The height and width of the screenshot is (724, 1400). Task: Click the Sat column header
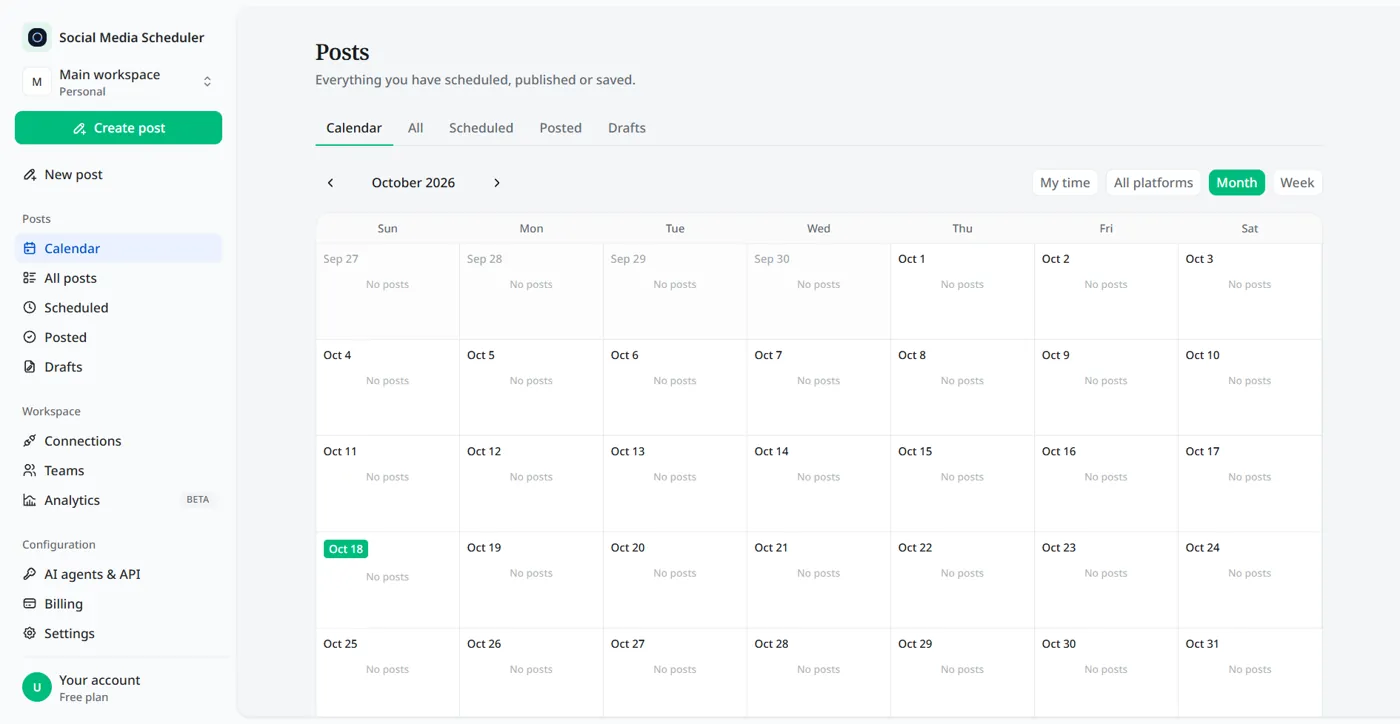click(1250, 229)
